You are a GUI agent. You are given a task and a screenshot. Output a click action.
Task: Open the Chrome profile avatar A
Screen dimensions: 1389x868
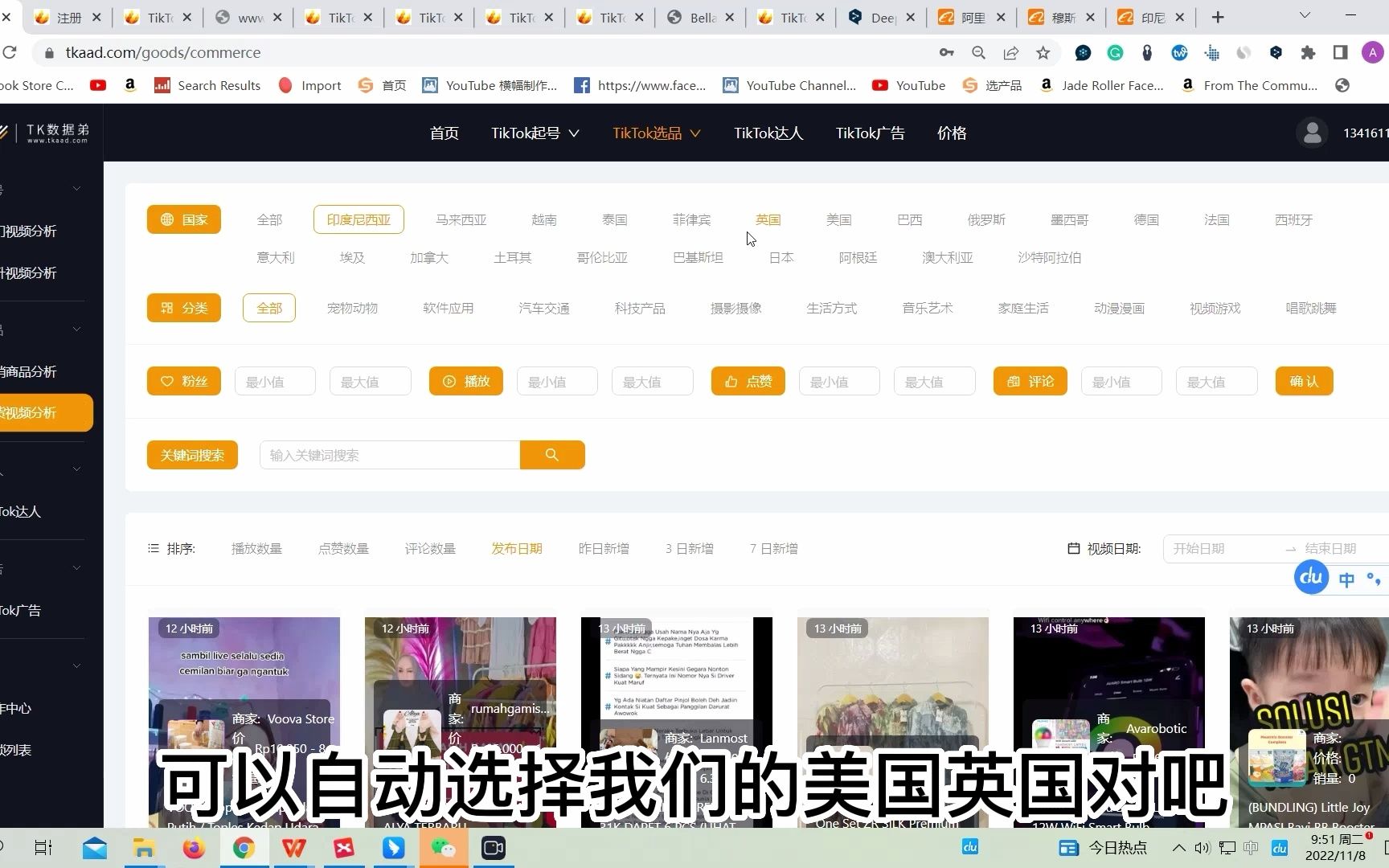[x=1372, y=52]
